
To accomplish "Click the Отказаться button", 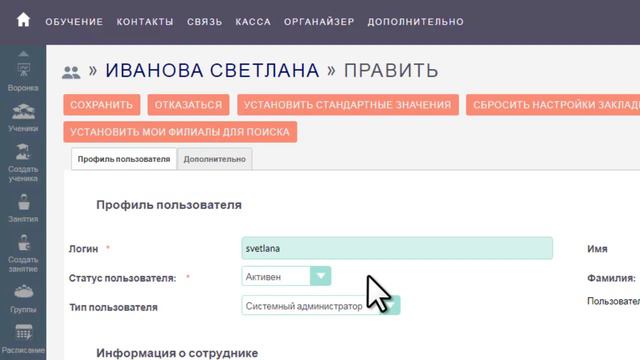I will pyautogui.click(x=188, y=105).
